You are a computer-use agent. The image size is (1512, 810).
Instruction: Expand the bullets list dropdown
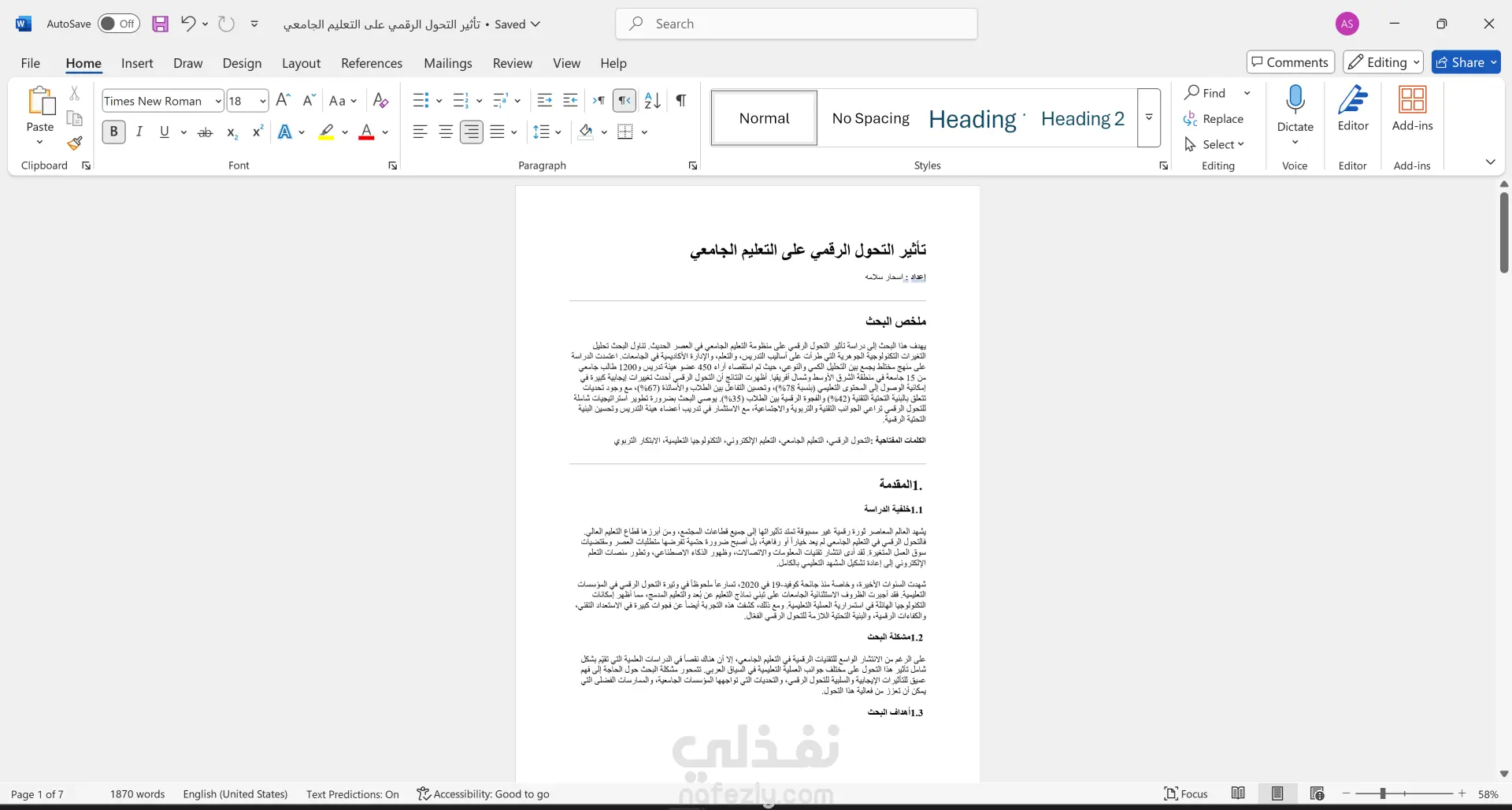439,101
